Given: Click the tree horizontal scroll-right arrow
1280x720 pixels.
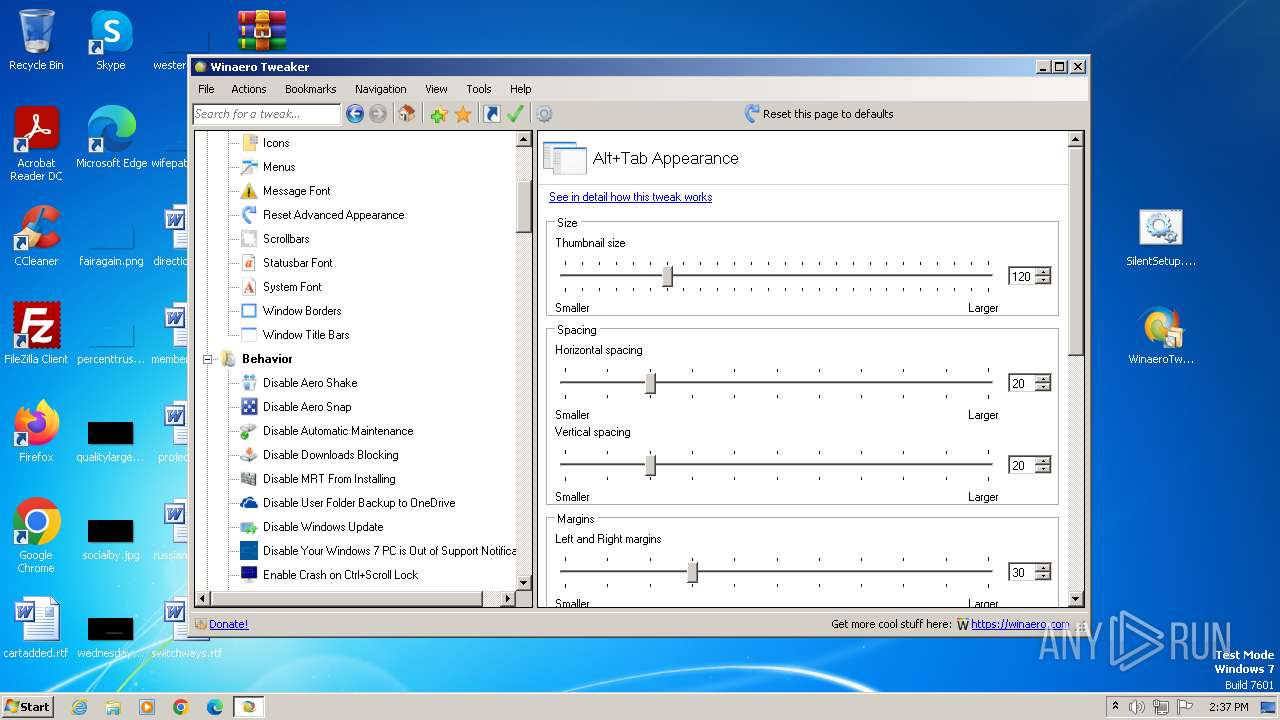Looking at the screenshot, I should click(x=508, y=598).
